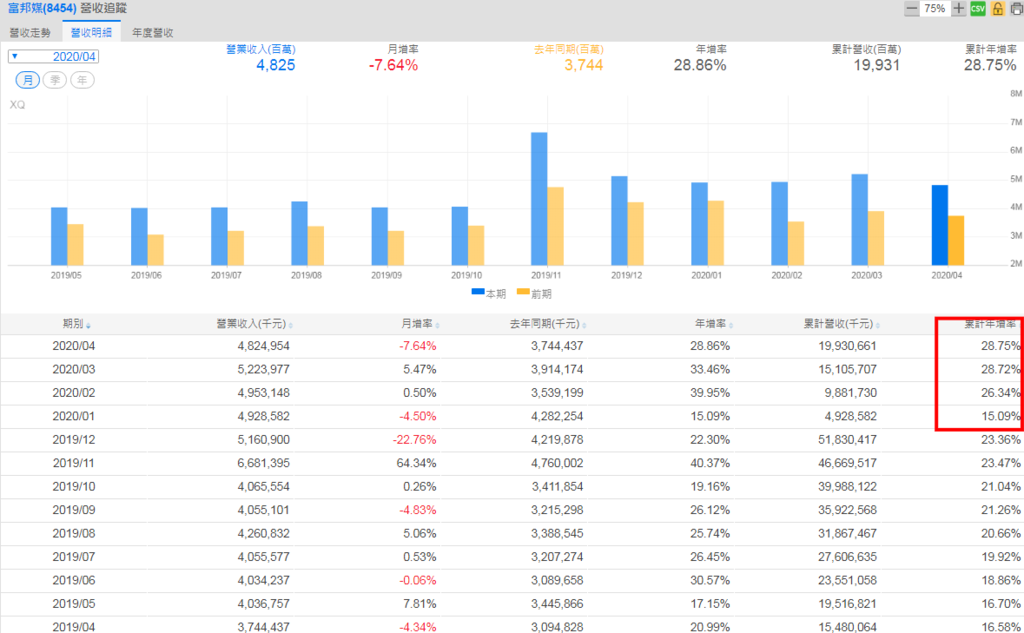
Task: Click the 2019/07 table row period
Action: pos(73,557)
